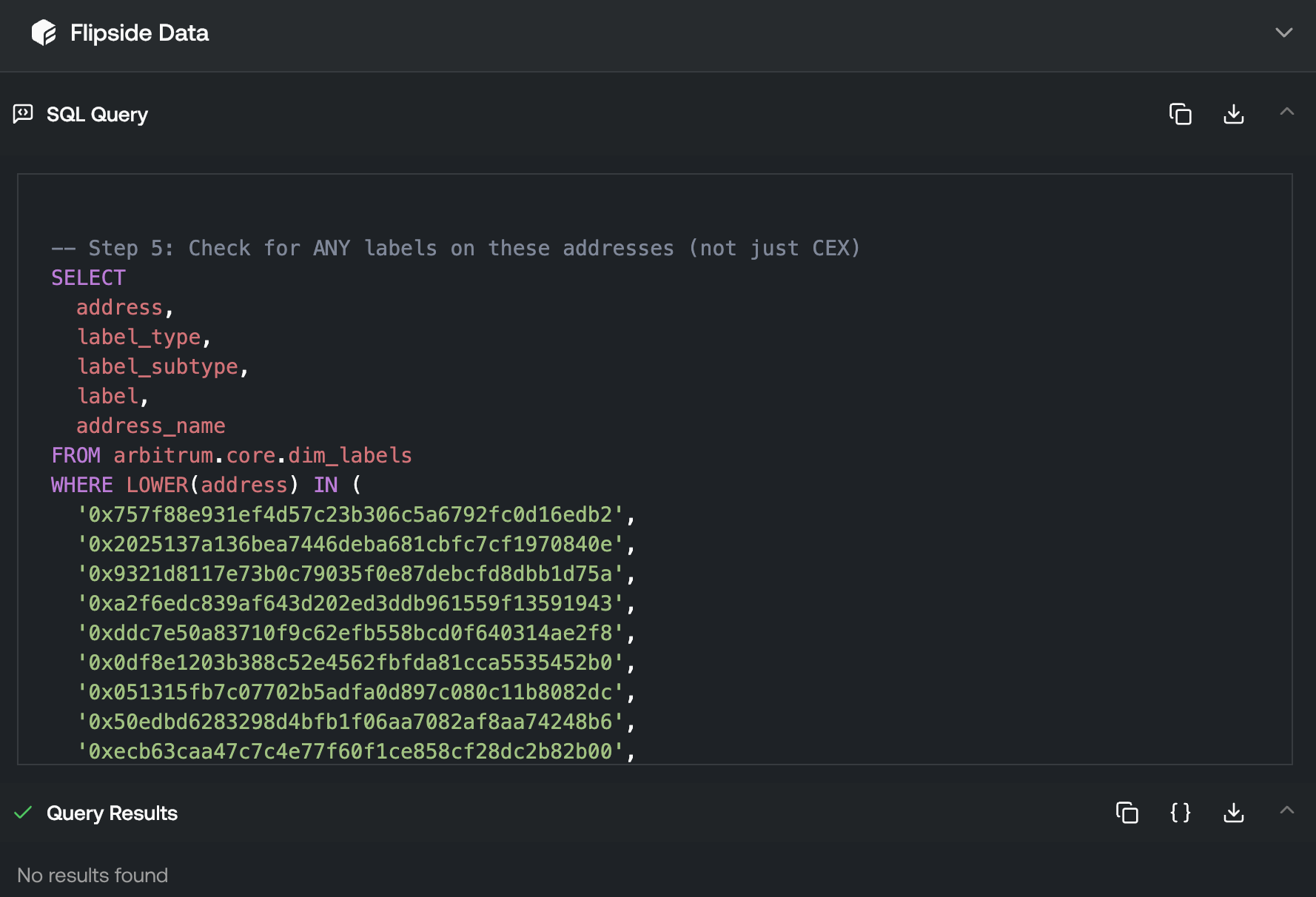Click address 0xecb63caa47c7c4e77f60f1ce858cf28dc2b82b00
Viewport: 1316px width, 897px height.
(x=351, y=751)
